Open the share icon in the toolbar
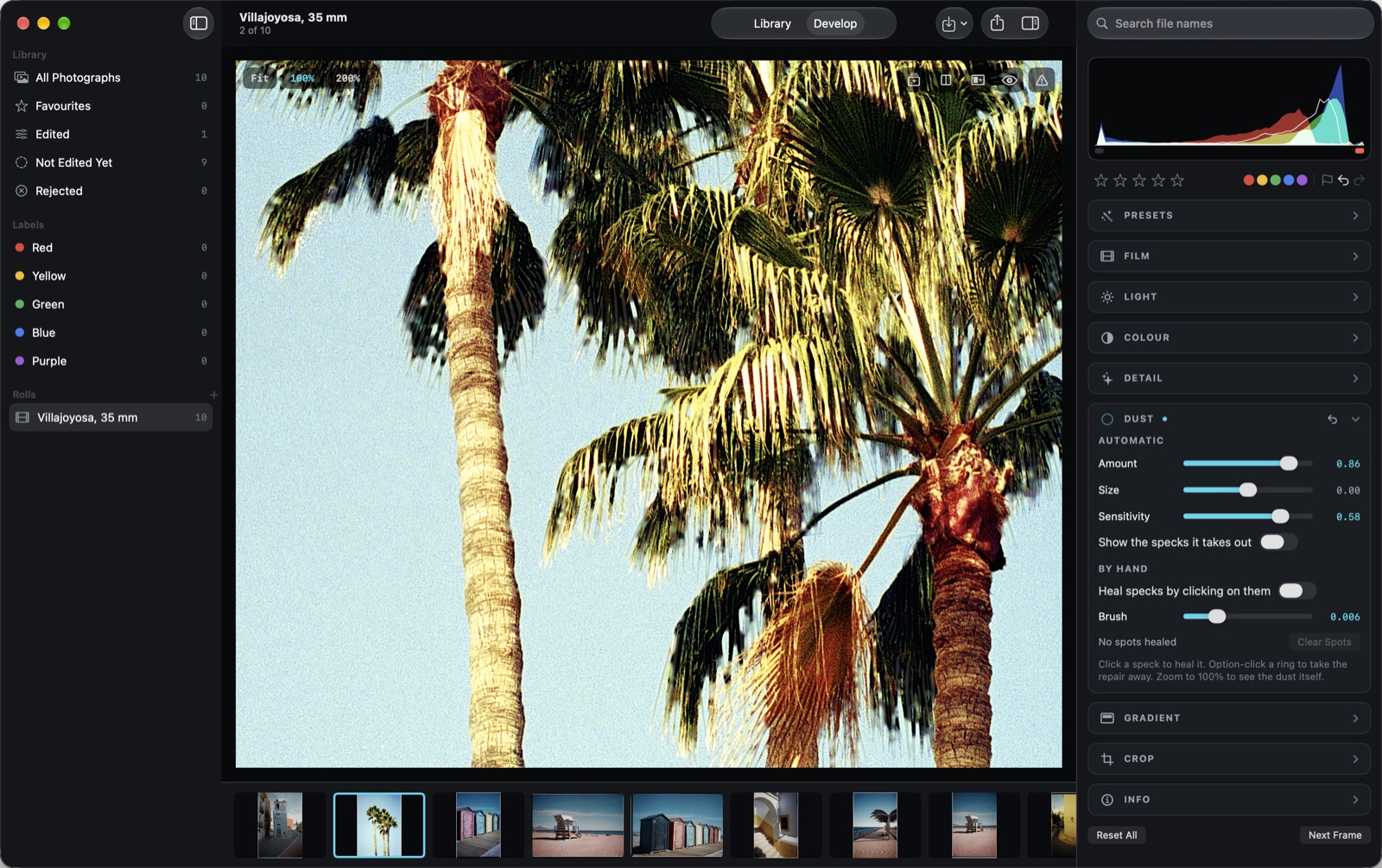The height and width of the screenshot is (868, 1382). click(x=997, y=23)
